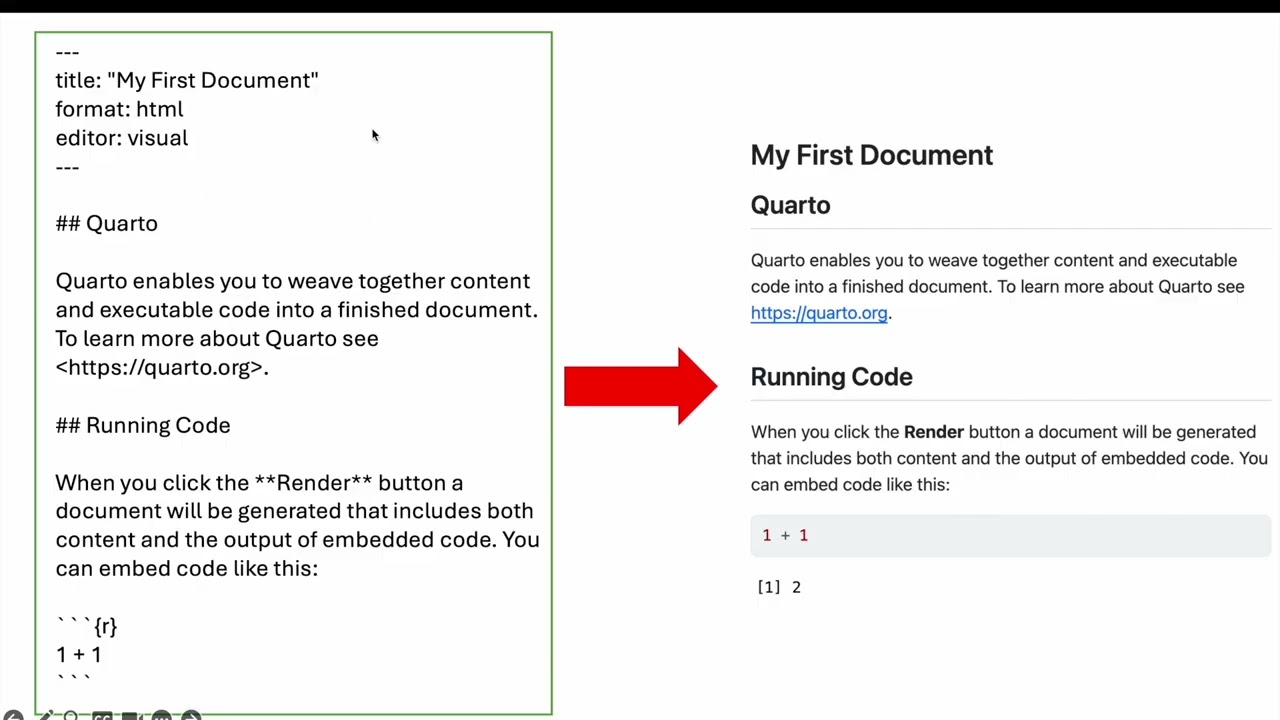Select the pen annotation tool icon
Image resolution: width=1280 pixels, height=720 pixels.
[x=46, y=716]
